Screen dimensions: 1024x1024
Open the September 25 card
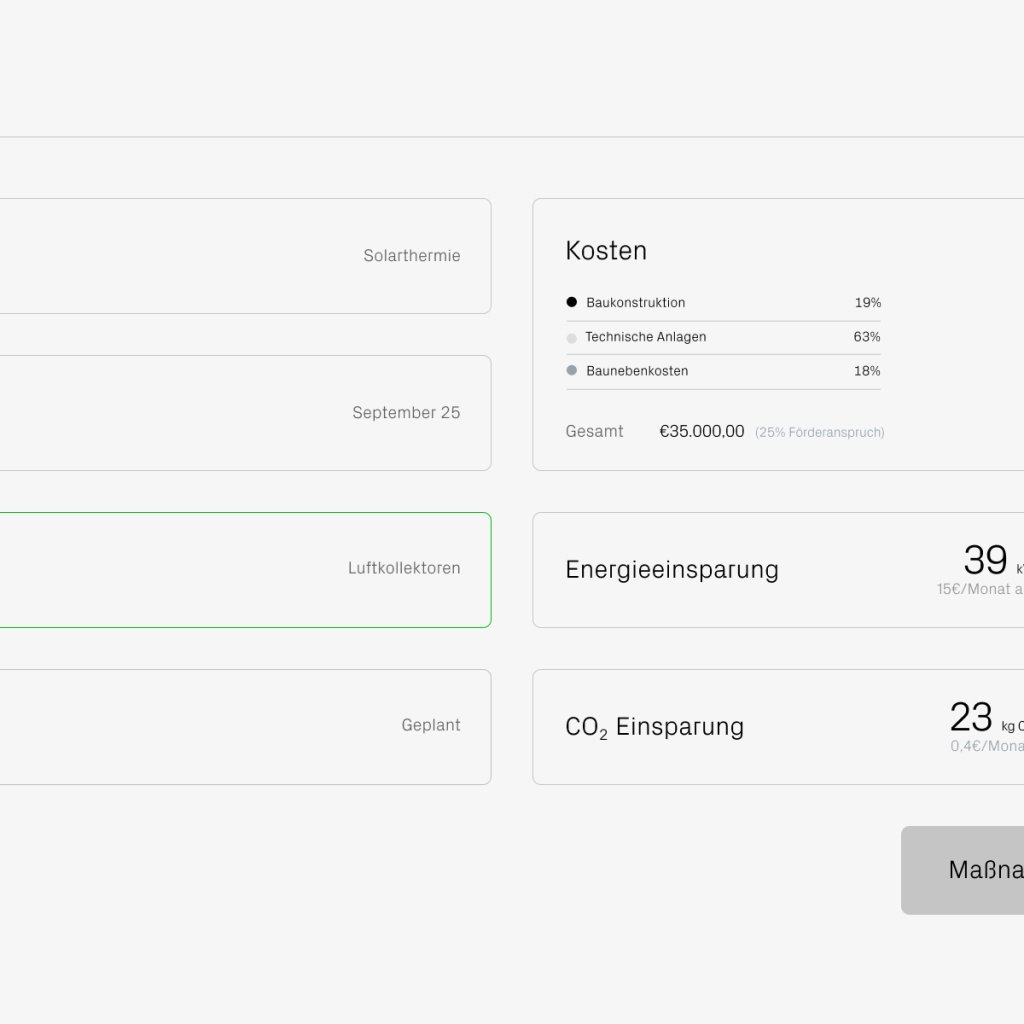pyautogui.click(x=245, y=413)
